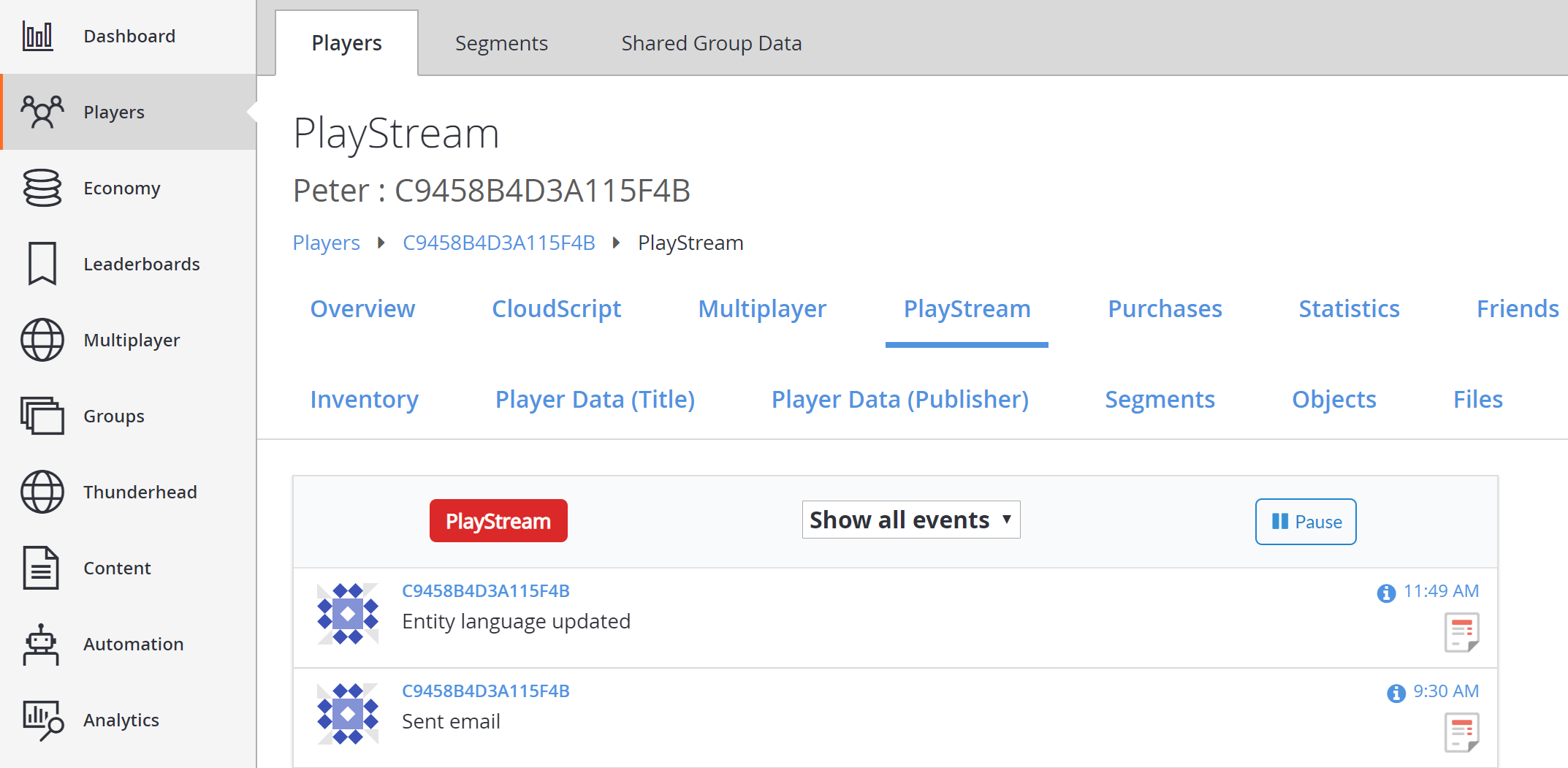Pause the PlayStream event feed
Image resolution: width=1568 pixels, height=768 pixels.
(x=1305, y=521)
